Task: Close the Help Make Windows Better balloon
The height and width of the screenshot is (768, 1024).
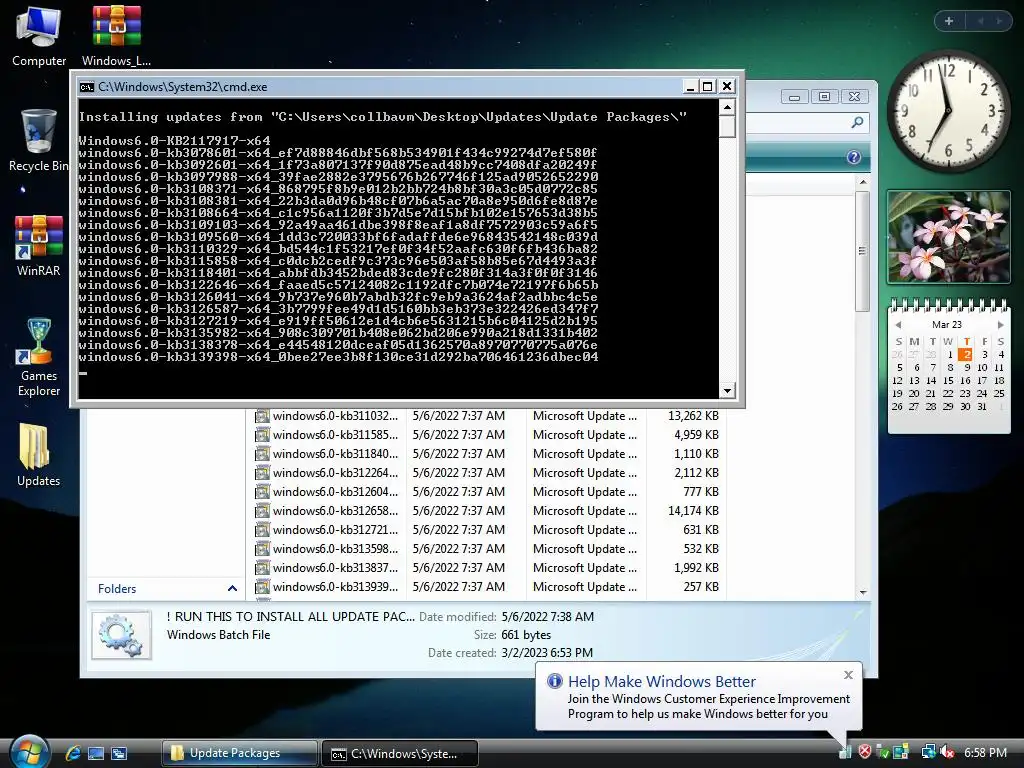Action: [848, 675]
